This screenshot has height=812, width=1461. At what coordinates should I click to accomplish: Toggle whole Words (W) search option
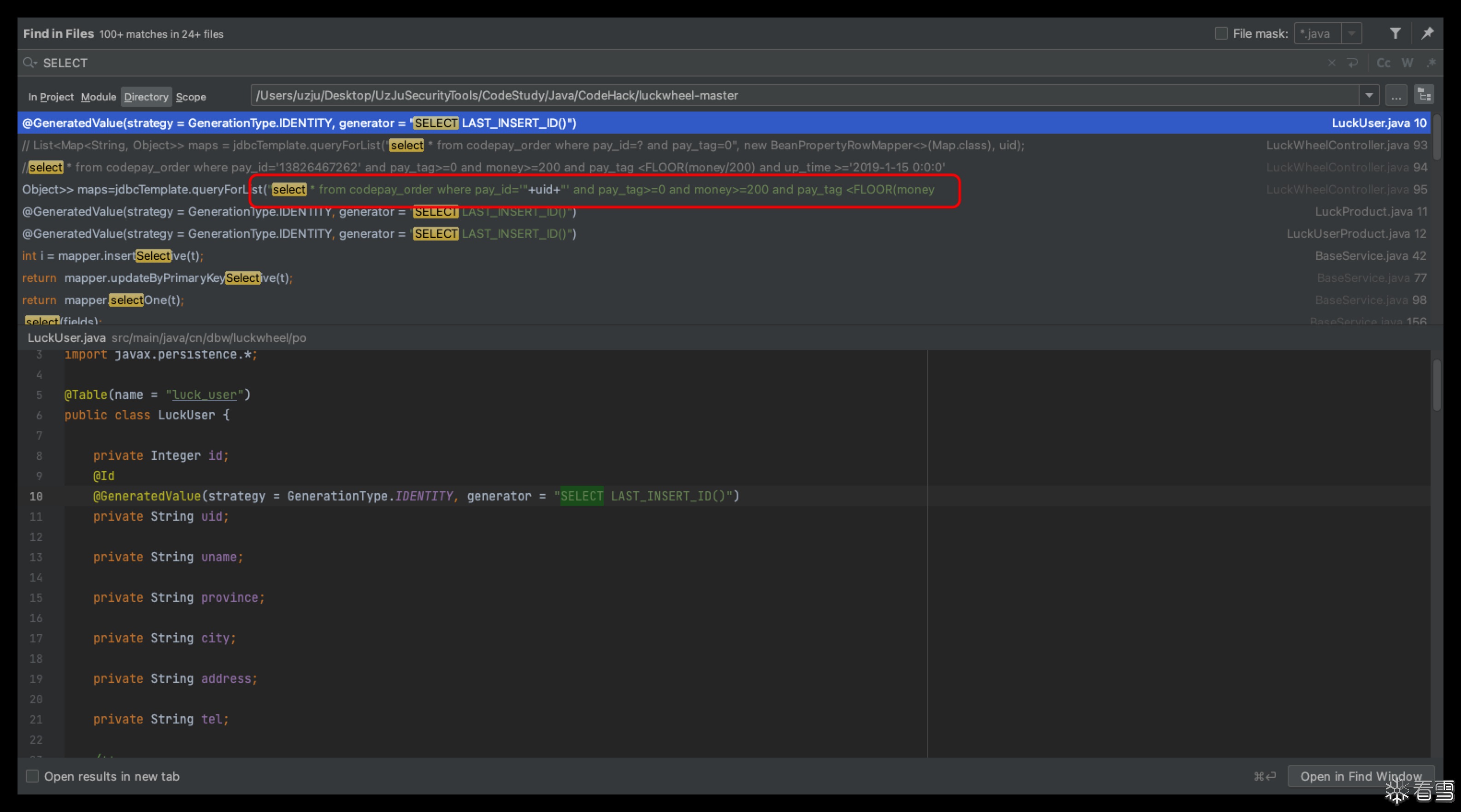point(1407,63)
